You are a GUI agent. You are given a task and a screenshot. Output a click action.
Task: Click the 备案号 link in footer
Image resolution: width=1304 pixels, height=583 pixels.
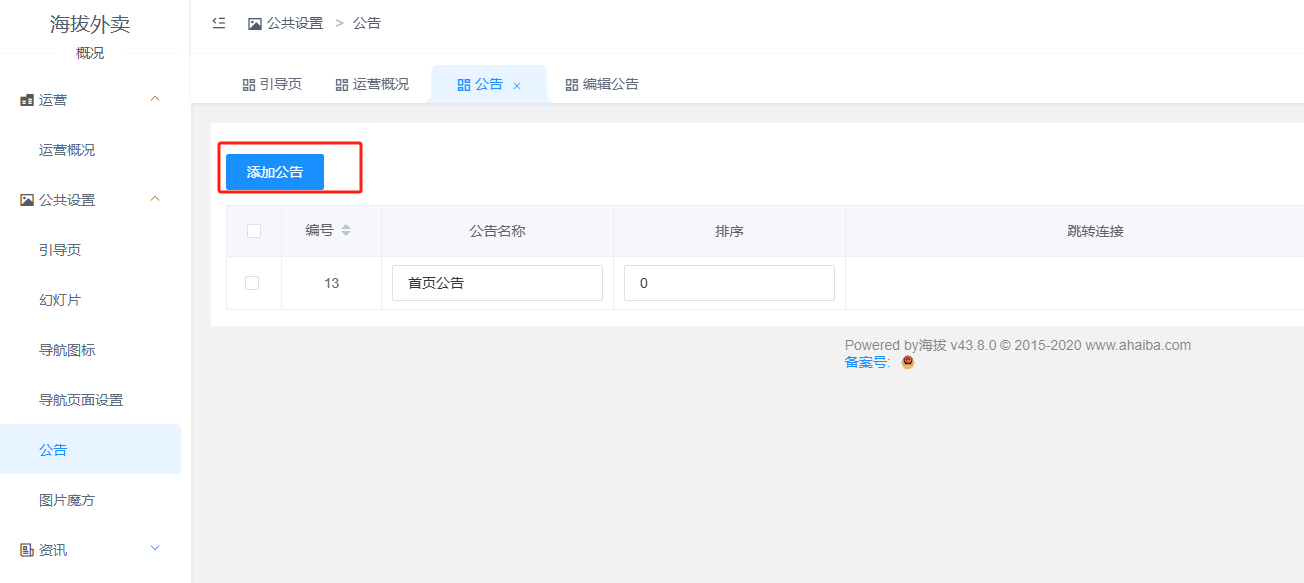(867, 363)
